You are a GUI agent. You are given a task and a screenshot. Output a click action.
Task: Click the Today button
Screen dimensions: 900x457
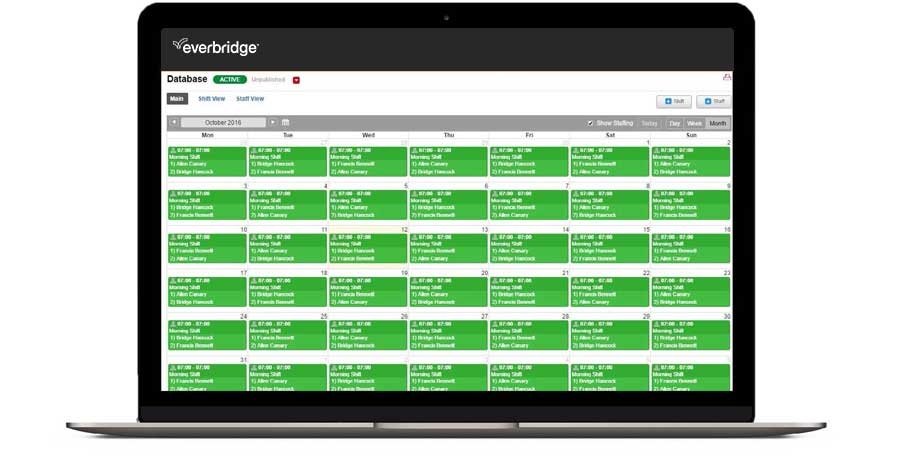coord(650,123)
